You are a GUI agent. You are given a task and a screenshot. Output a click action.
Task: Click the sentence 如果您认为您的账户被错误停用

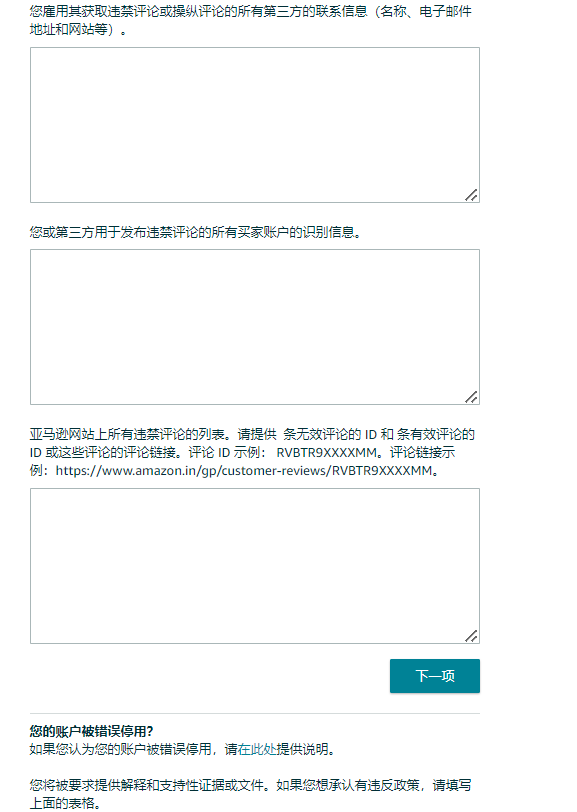121,749
